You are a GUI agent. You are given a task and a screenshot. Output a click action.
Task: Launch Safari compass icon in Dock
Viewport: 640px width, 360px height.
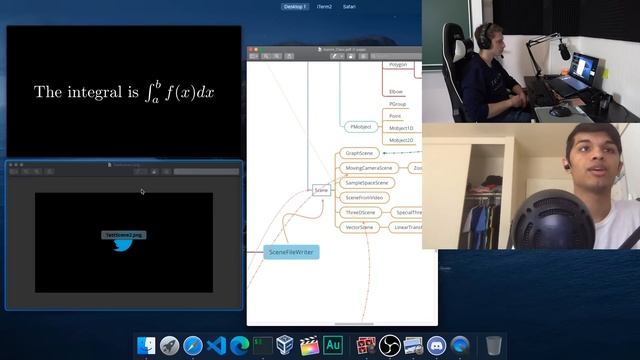[193, 345]
